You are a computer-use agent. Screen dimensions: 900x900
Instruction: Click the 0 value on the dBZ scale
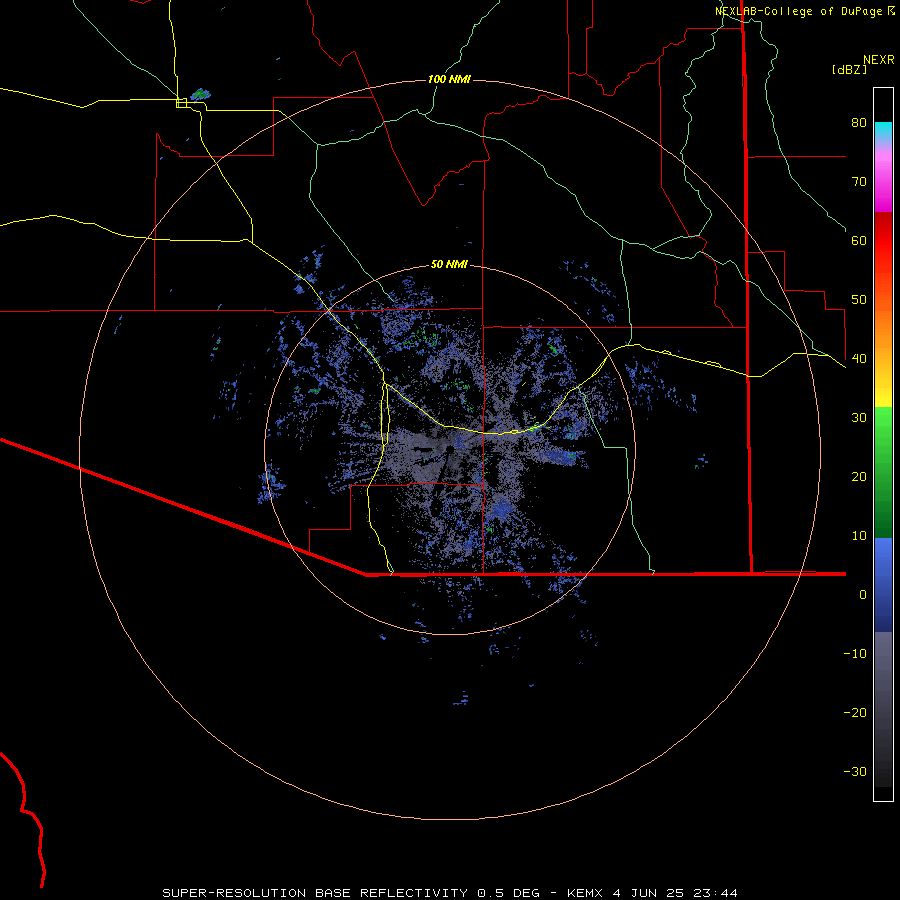(x=863, y=595)
